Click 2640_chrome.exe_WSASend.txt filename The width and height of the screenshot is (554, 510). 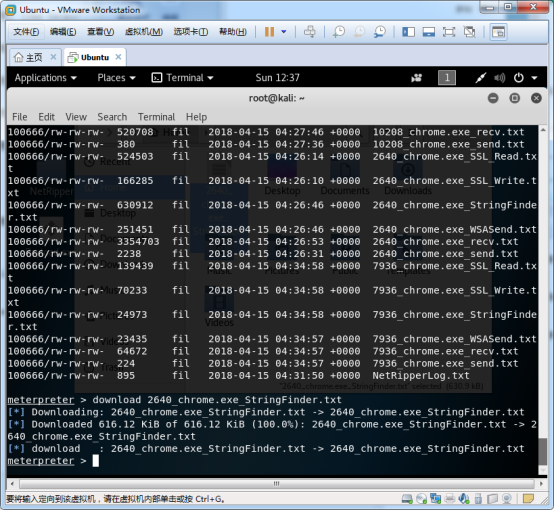(454, 229)
